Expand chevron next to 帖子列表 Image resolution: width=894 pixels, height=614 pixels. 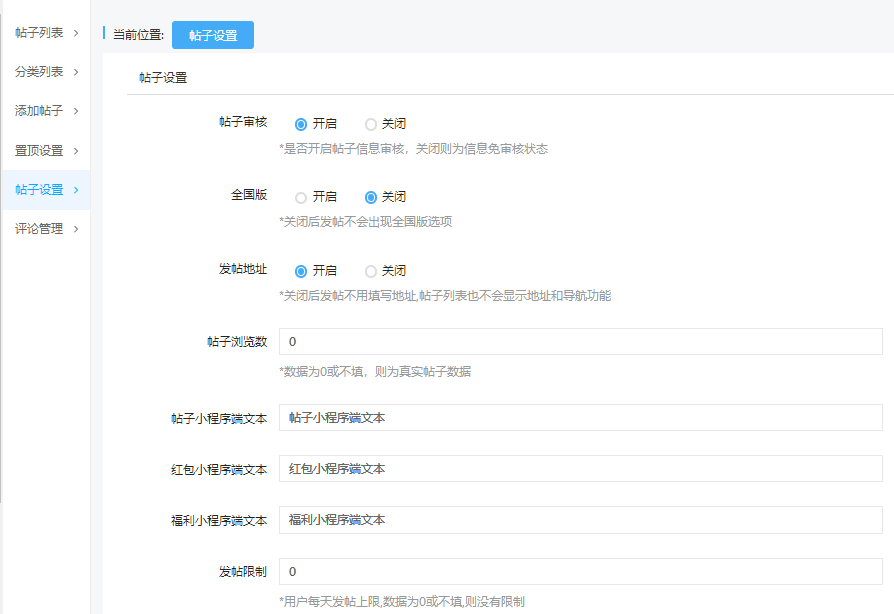(76, 33)
